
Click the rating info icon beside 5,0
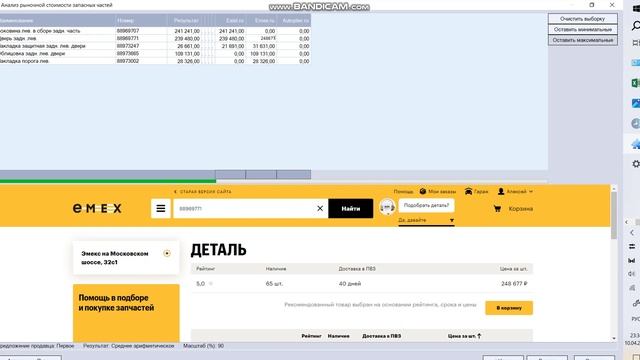[211, 283]
